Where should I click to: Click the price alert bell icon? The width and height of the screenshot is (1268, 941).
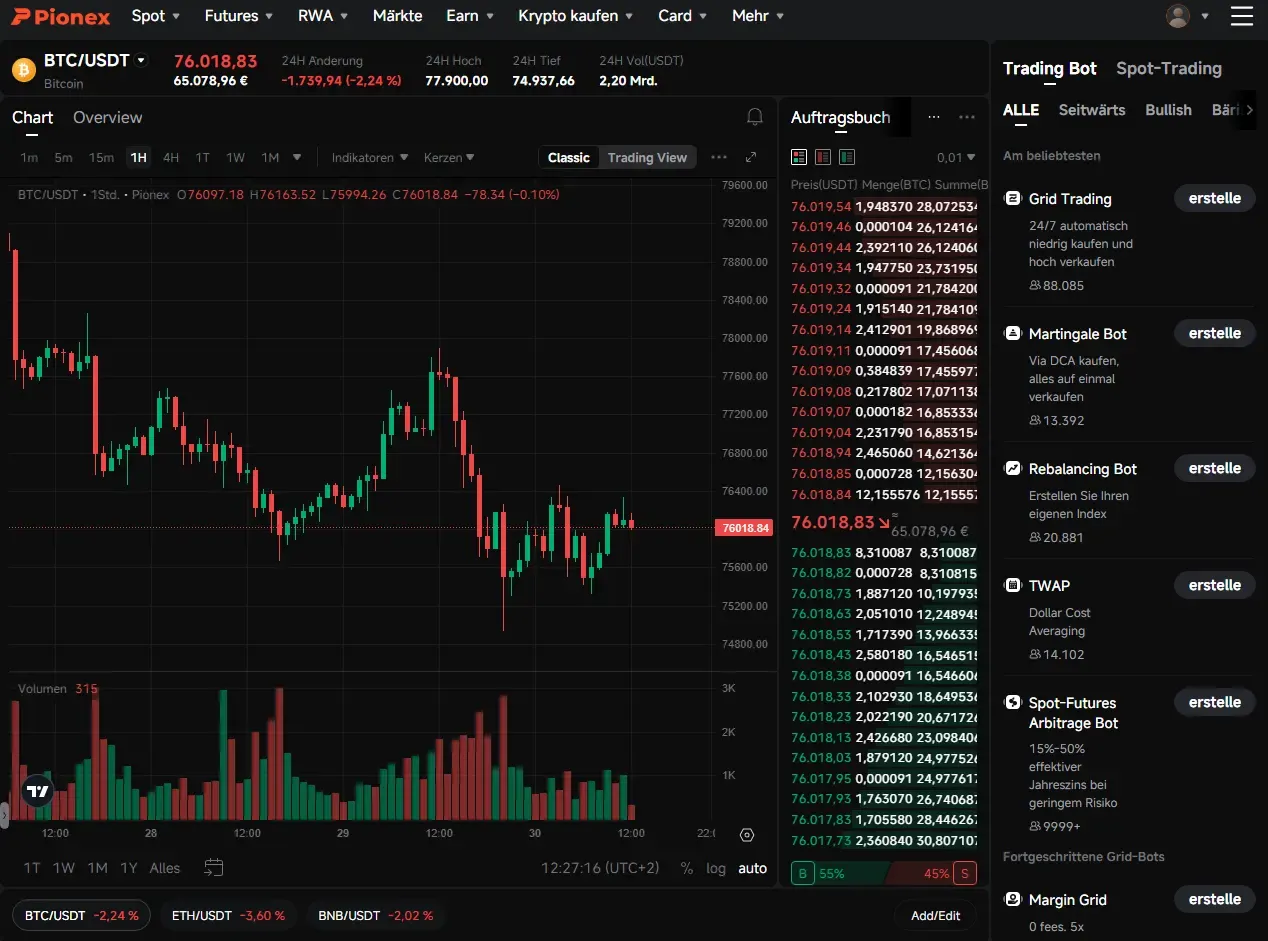pos(755,117)
